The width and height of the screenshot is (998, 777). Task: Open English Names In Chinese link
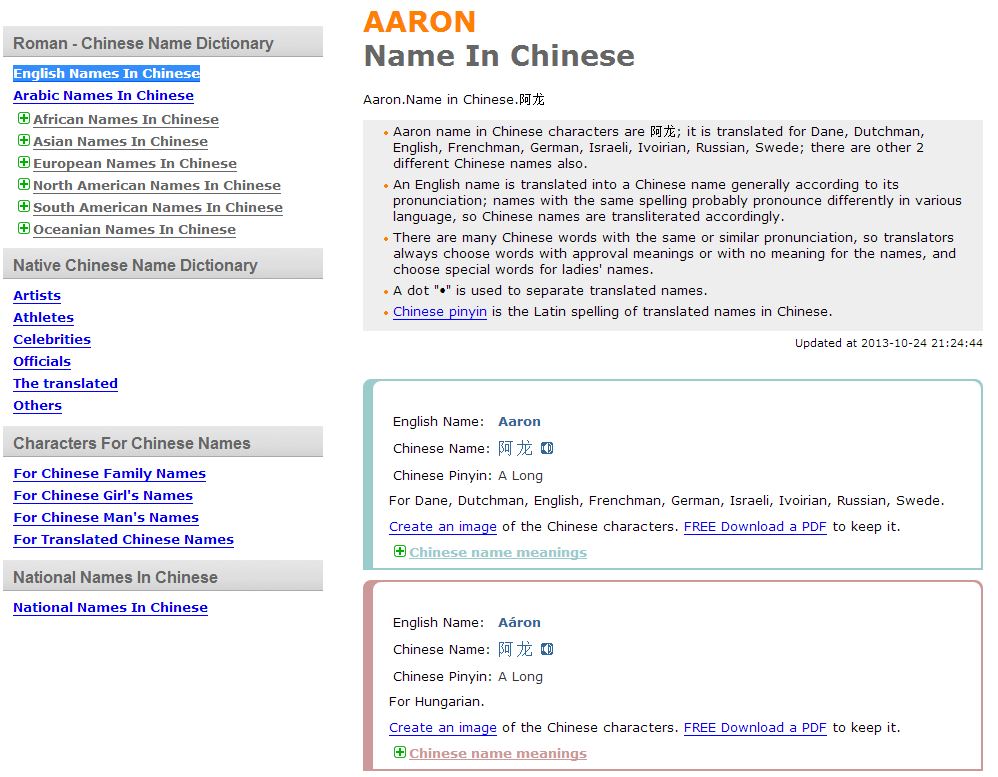click(x=106, y=73)
